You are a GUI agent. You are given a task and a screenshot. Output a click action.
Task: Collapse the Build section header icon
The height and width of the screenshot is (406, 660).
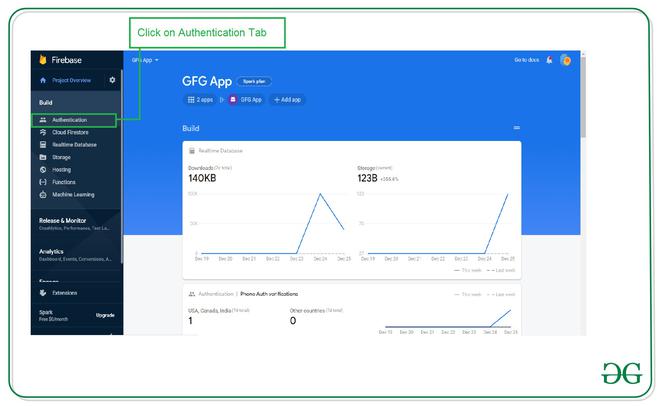coord(516,127)
